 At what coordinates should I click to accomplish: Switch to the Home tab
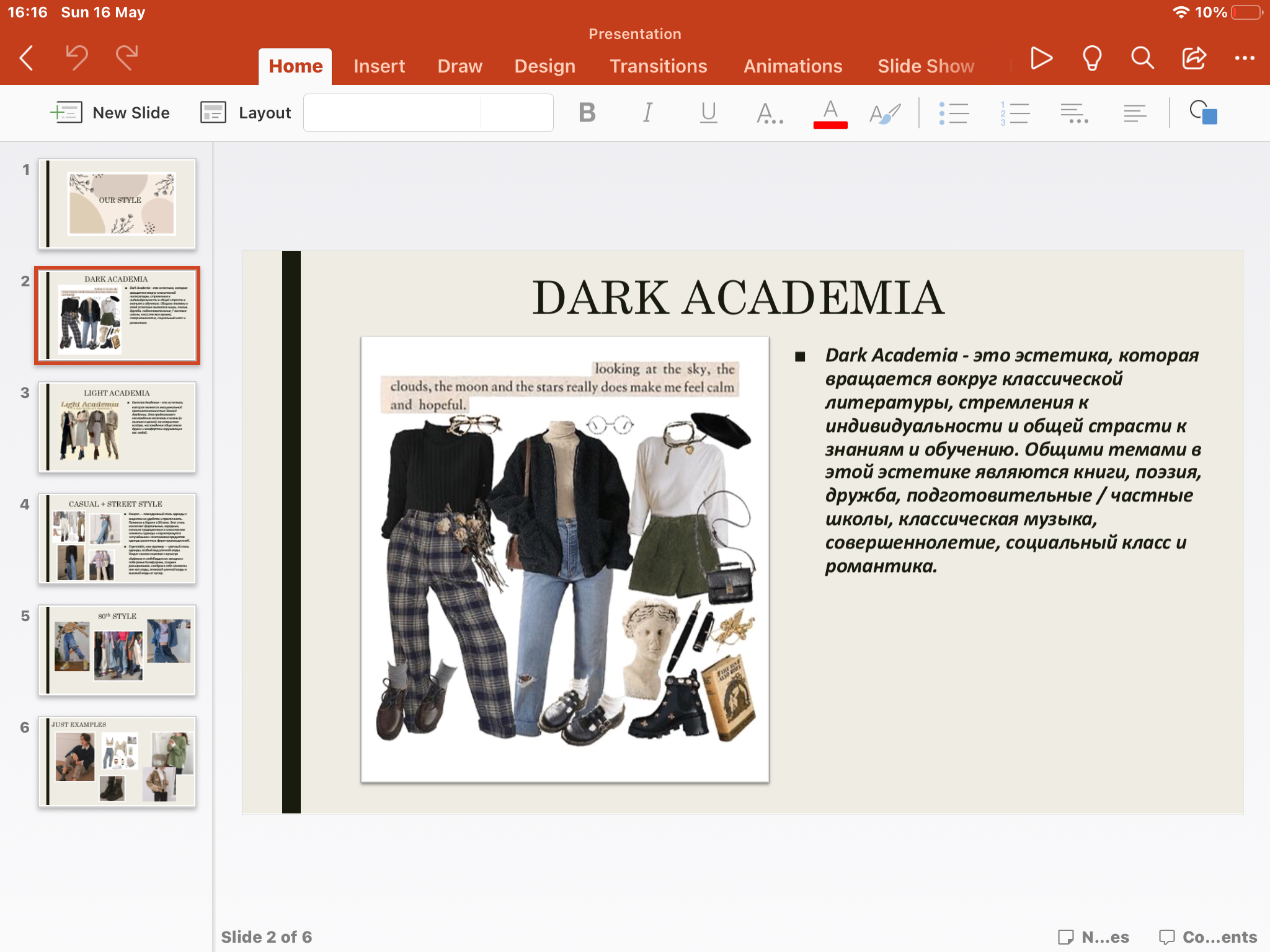(x=295, y=66)
